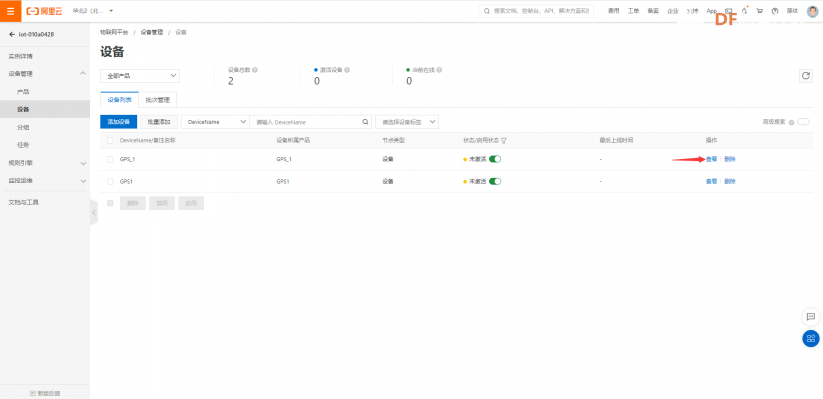Open 实例详情 in the sidebar
This screenshot has height=399, width=823.
tap(21, 56)
